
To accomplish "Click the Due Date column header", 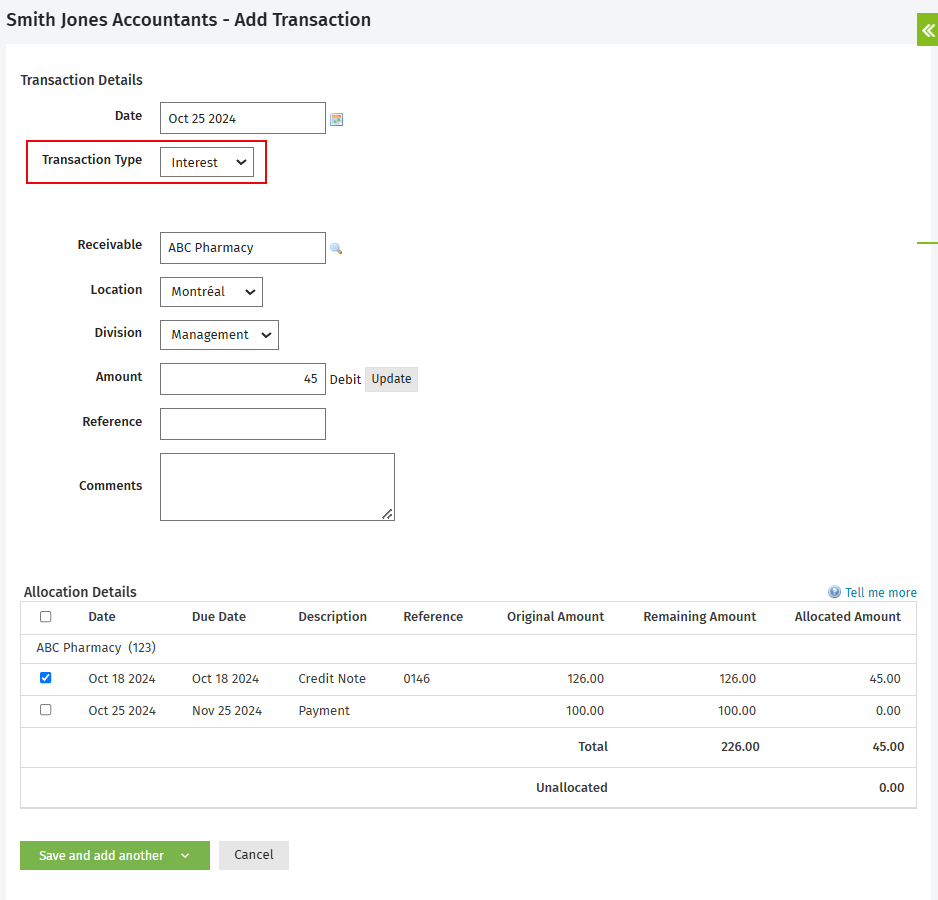I will tap(219, 616).
